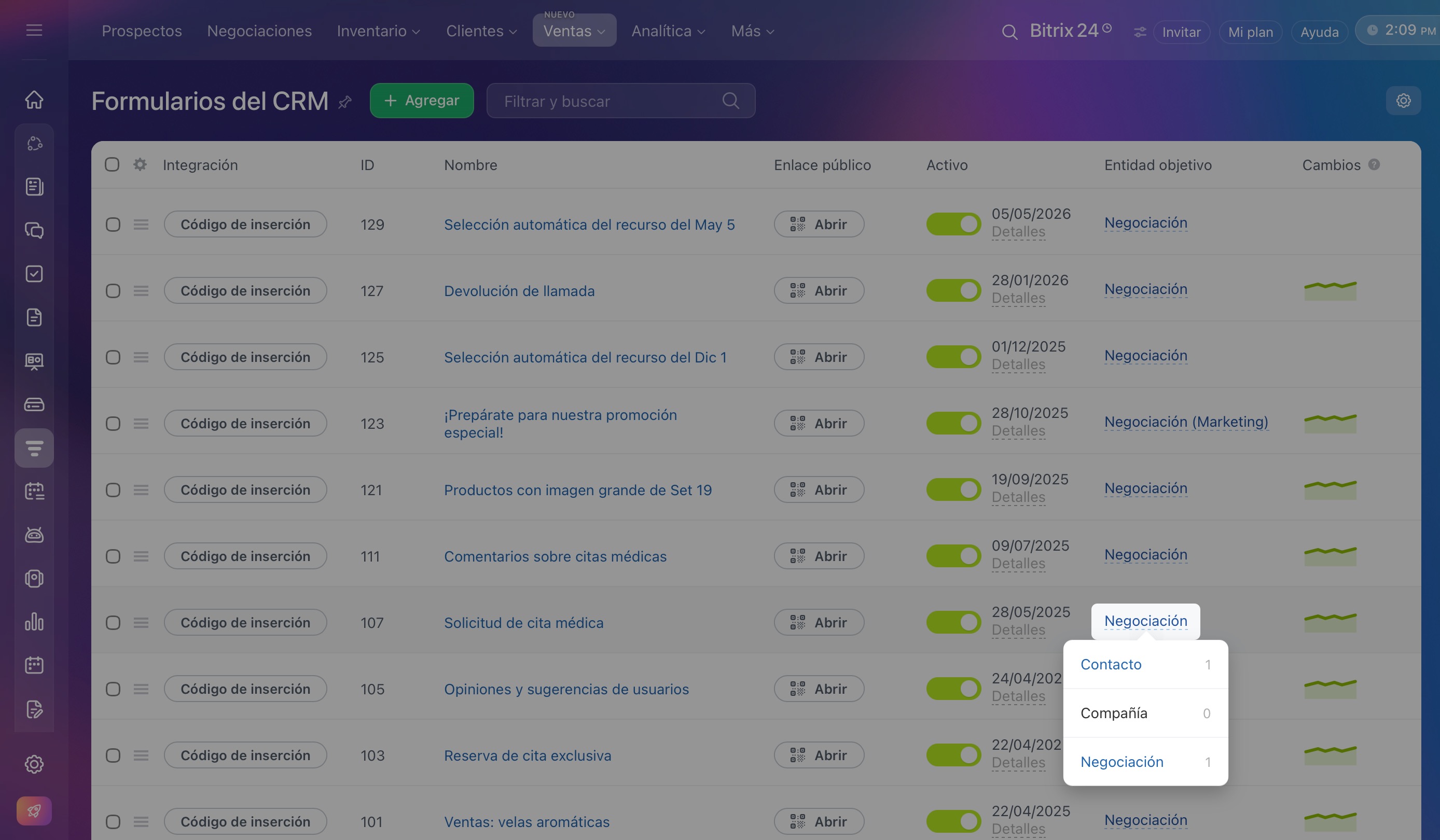Open the documents icon in sidebar
Image resolution: width=1440 pixels, height=840 pixels.
point(34,317)
